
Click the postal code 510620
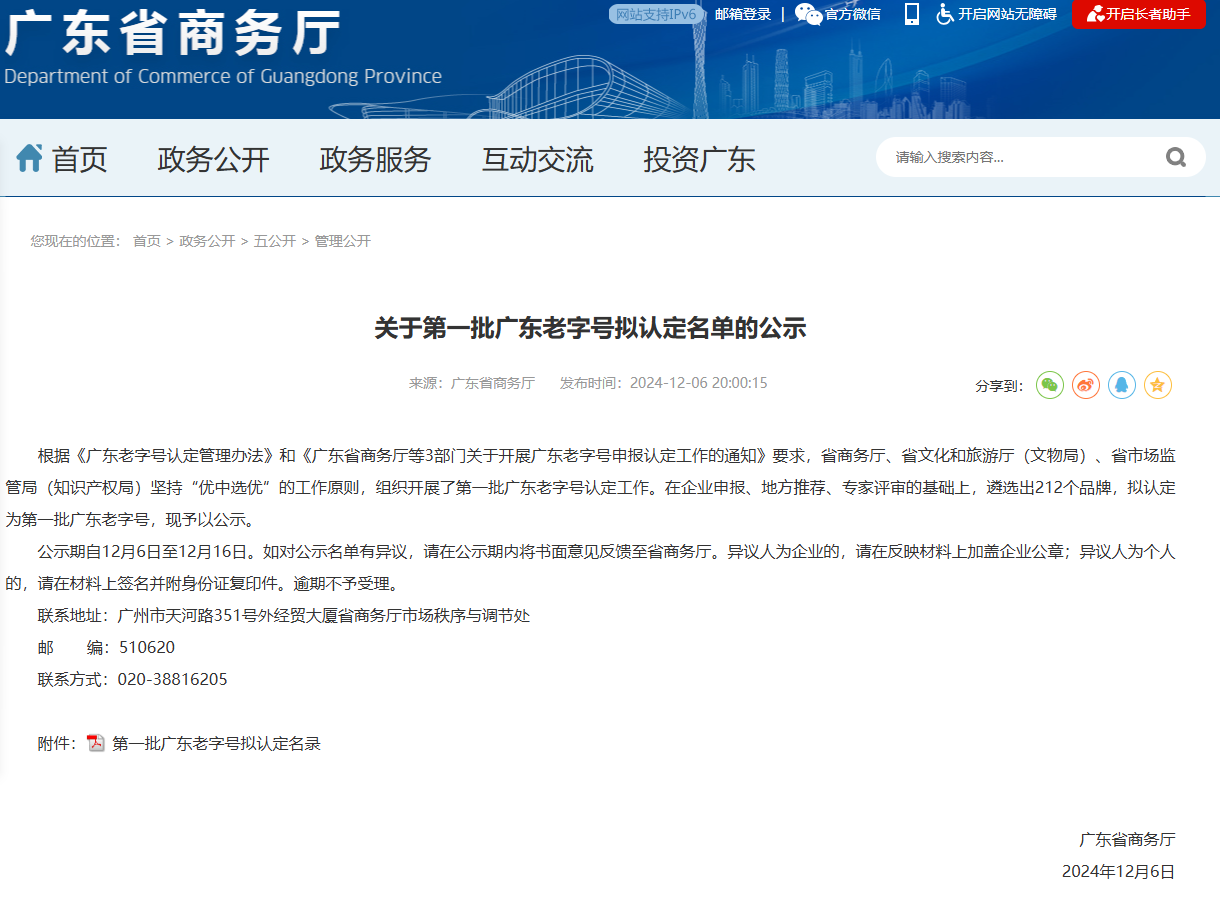[147, 648]
